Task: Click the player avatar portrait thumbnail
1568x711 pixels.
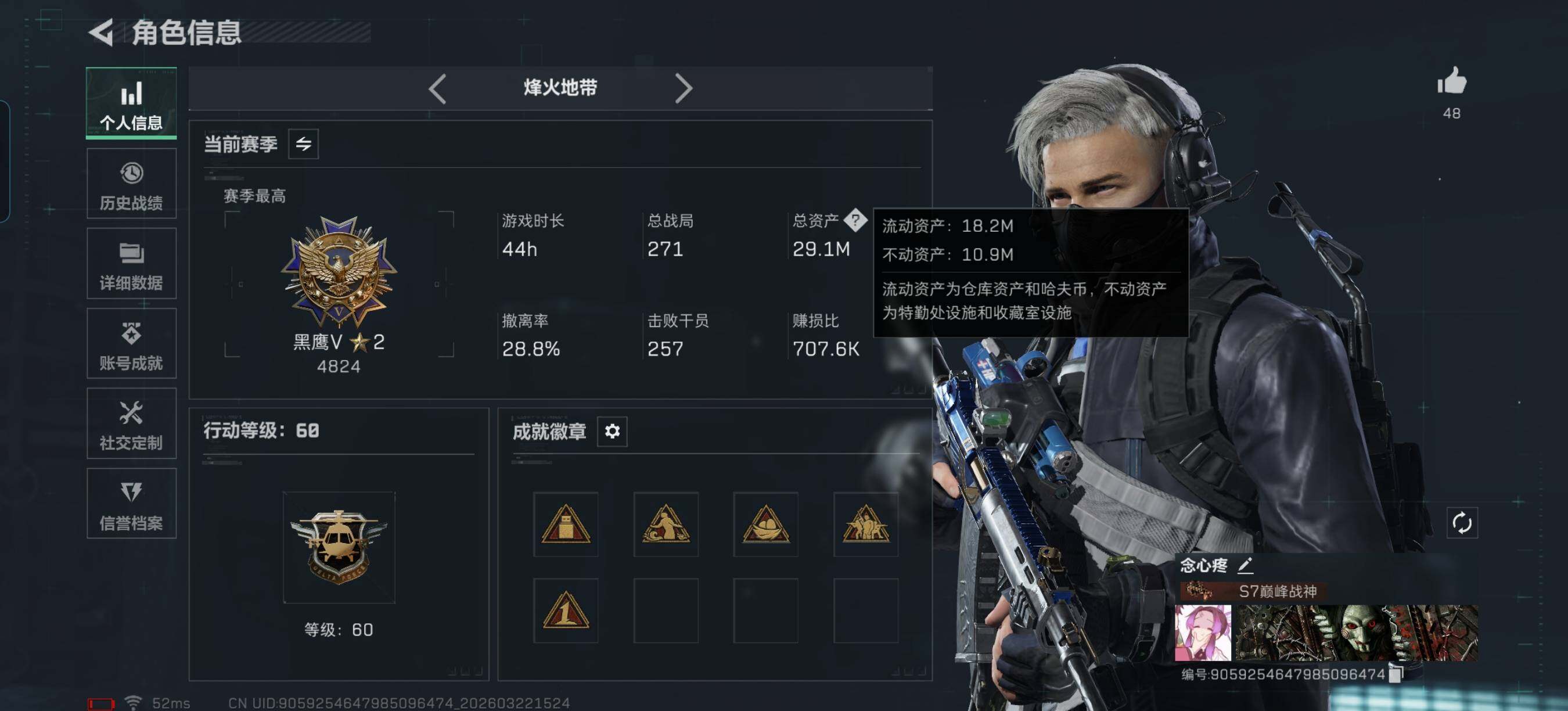Action: point(1203,633)
